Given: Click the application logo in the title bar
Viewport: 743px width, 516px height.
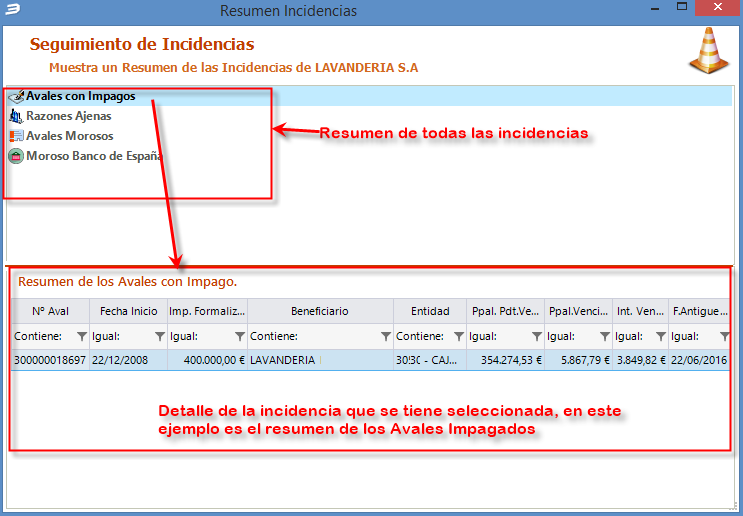Looking at the screenshot, I should click(x=13, y=10).
